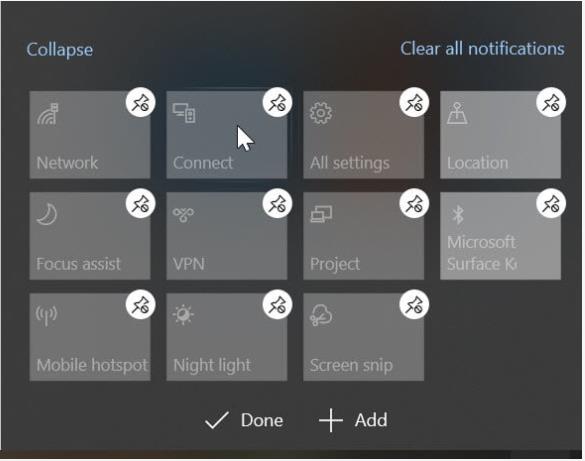Toggle the Focus assist tile
The width and height of the screenshot is (585, 461).
click(x=90, y=236)
